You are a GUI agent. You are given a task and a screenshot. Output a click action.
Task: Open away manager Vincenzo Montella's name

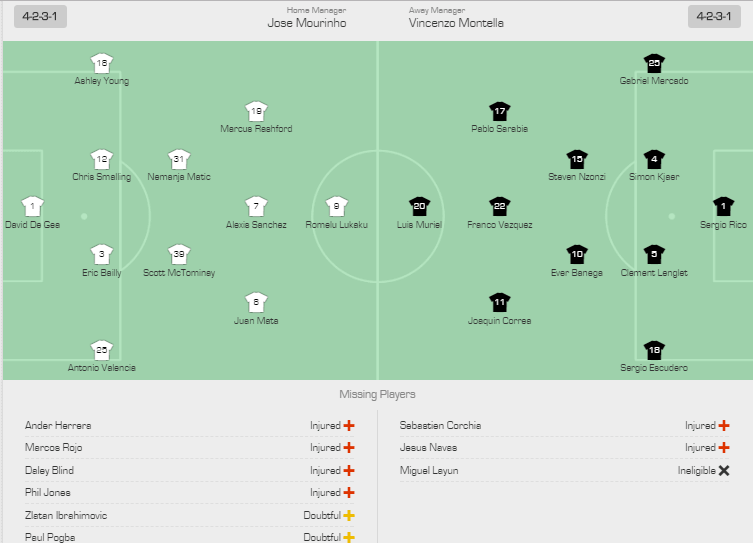(456, 23)
